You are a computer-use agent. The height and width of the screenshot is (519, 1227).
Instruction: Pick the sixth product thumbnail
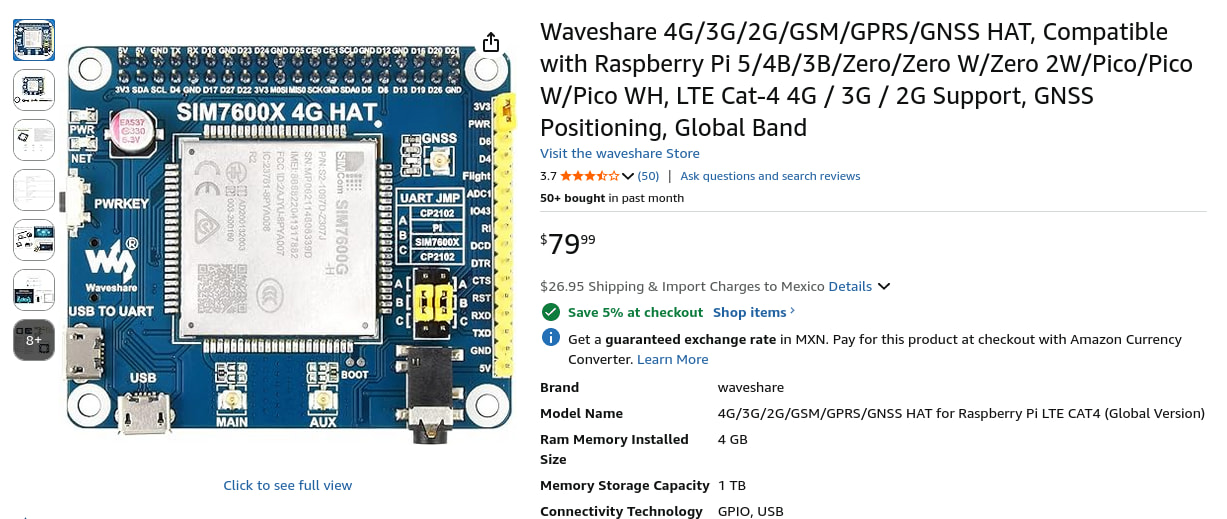[33, 289]
